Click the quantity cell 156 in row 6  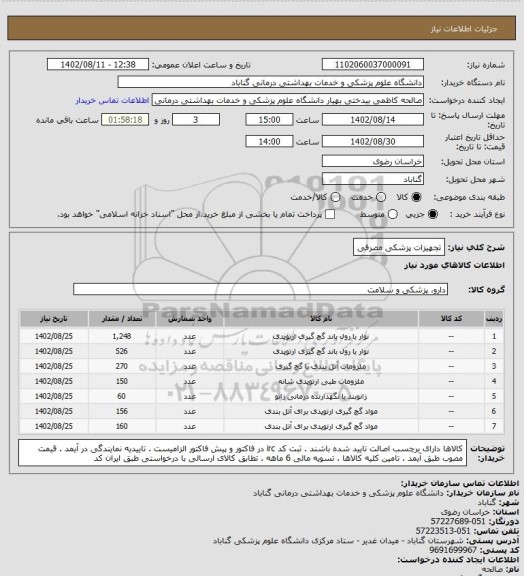122,411
